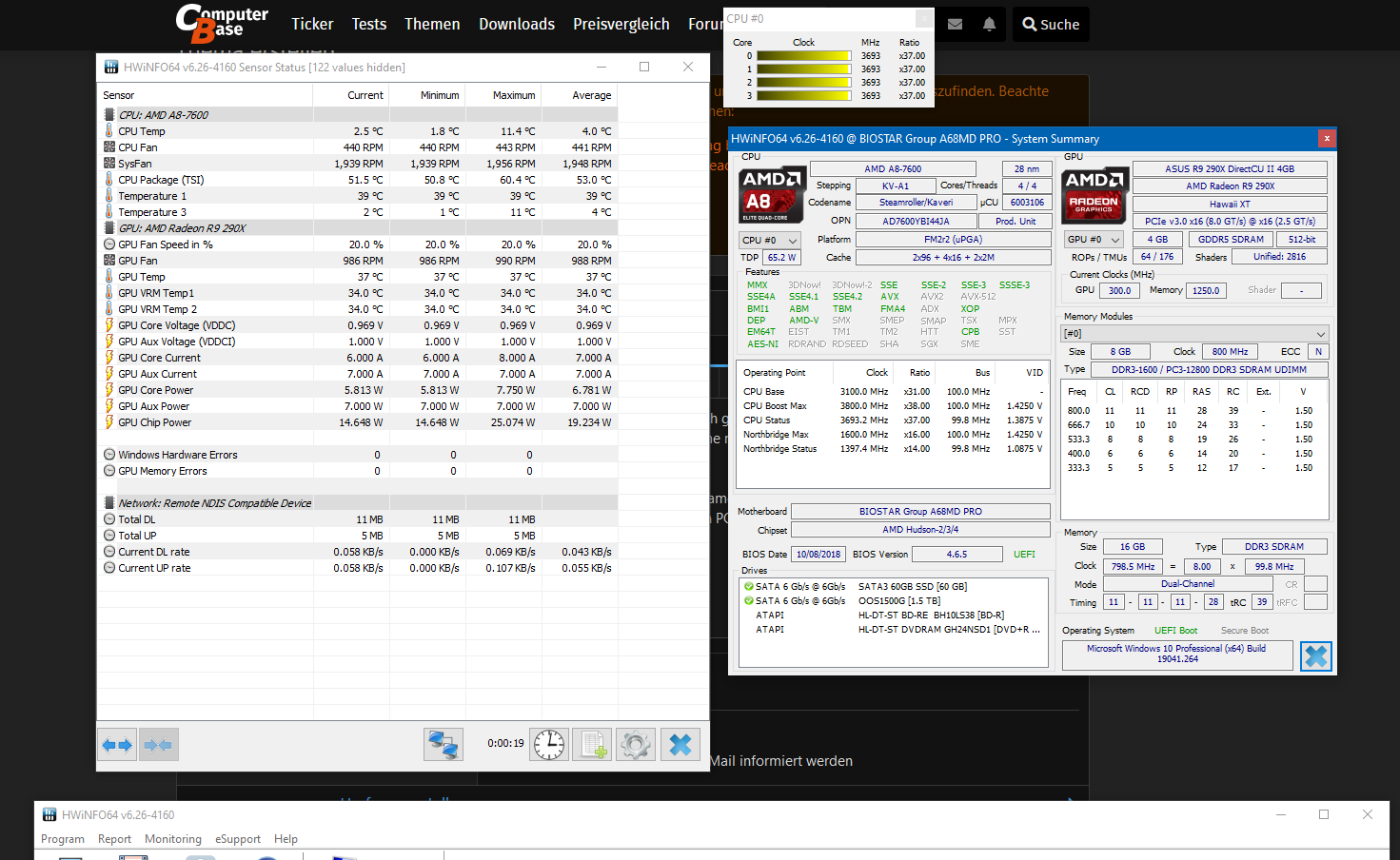
Task: Click the SysFan sensor icon
Action: [x=109, y=164]
